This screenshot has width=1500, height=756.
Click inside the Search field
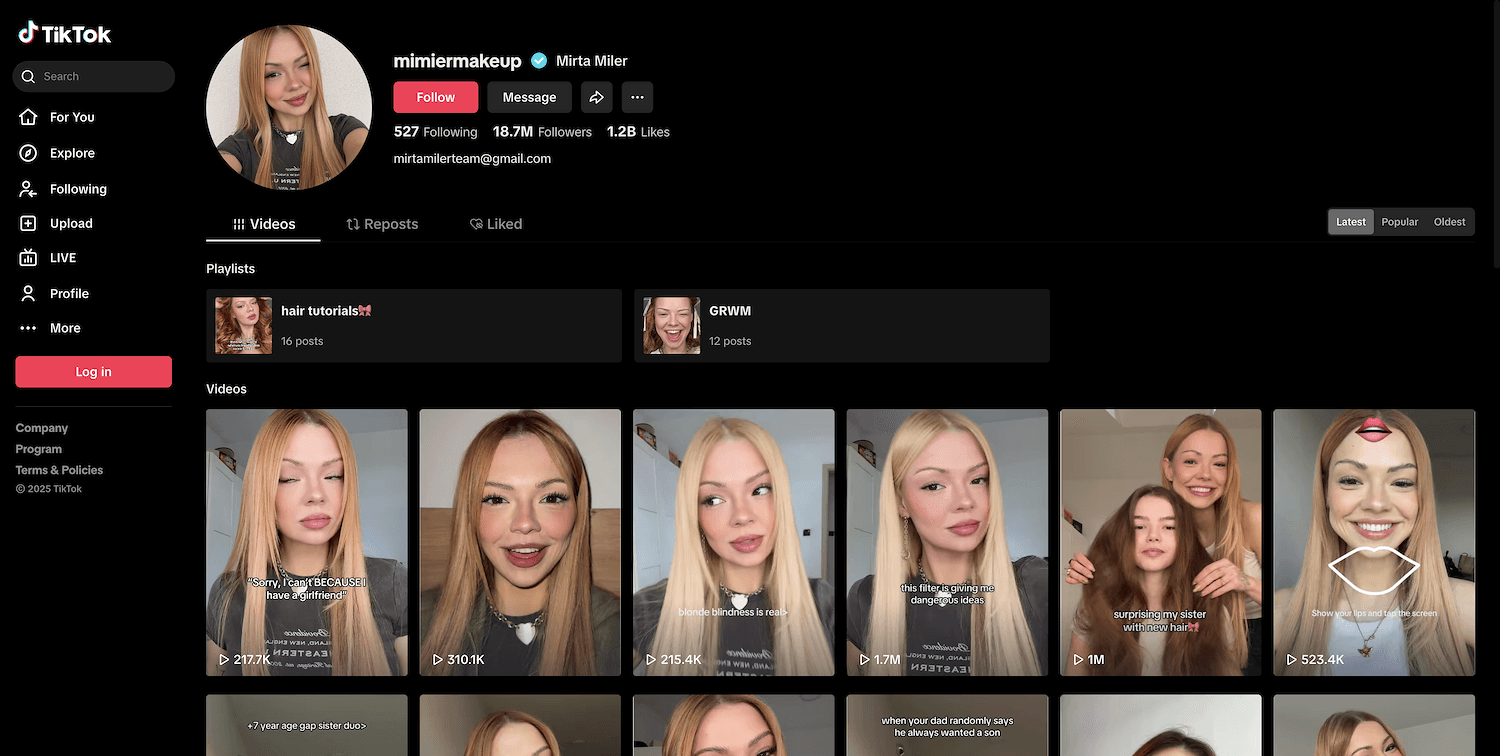point(93,76)
